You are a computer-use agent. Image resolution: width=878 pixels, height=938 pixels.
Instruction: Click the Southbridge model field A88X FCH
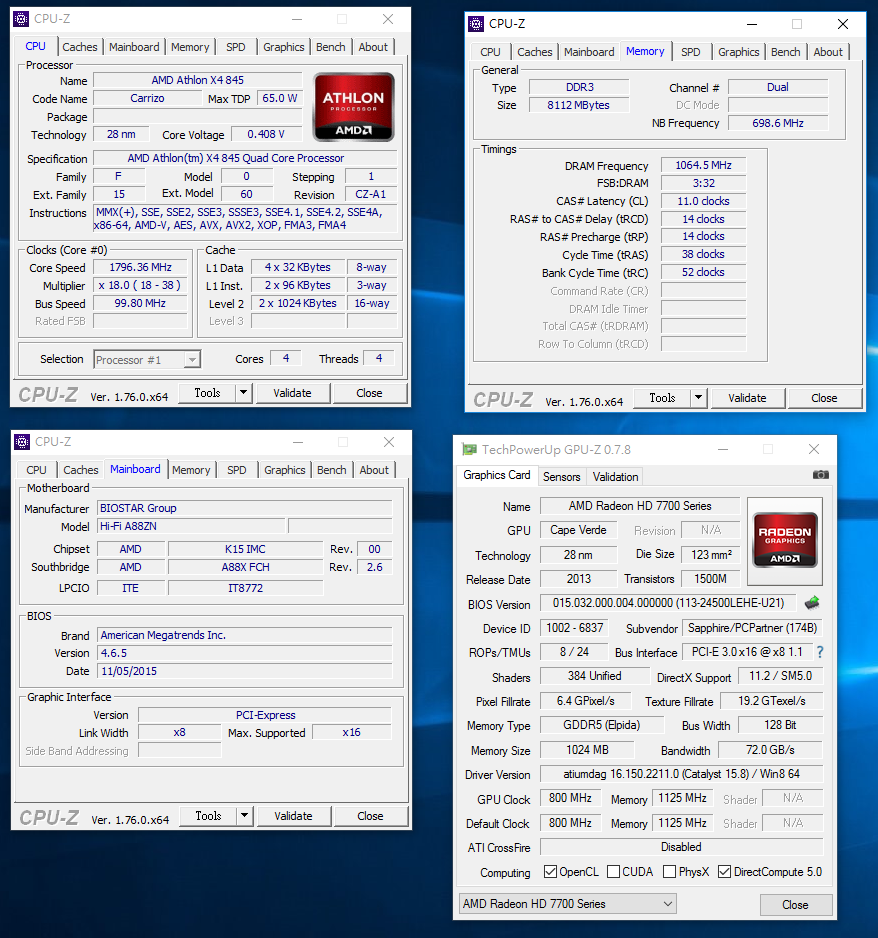point(246,567)
